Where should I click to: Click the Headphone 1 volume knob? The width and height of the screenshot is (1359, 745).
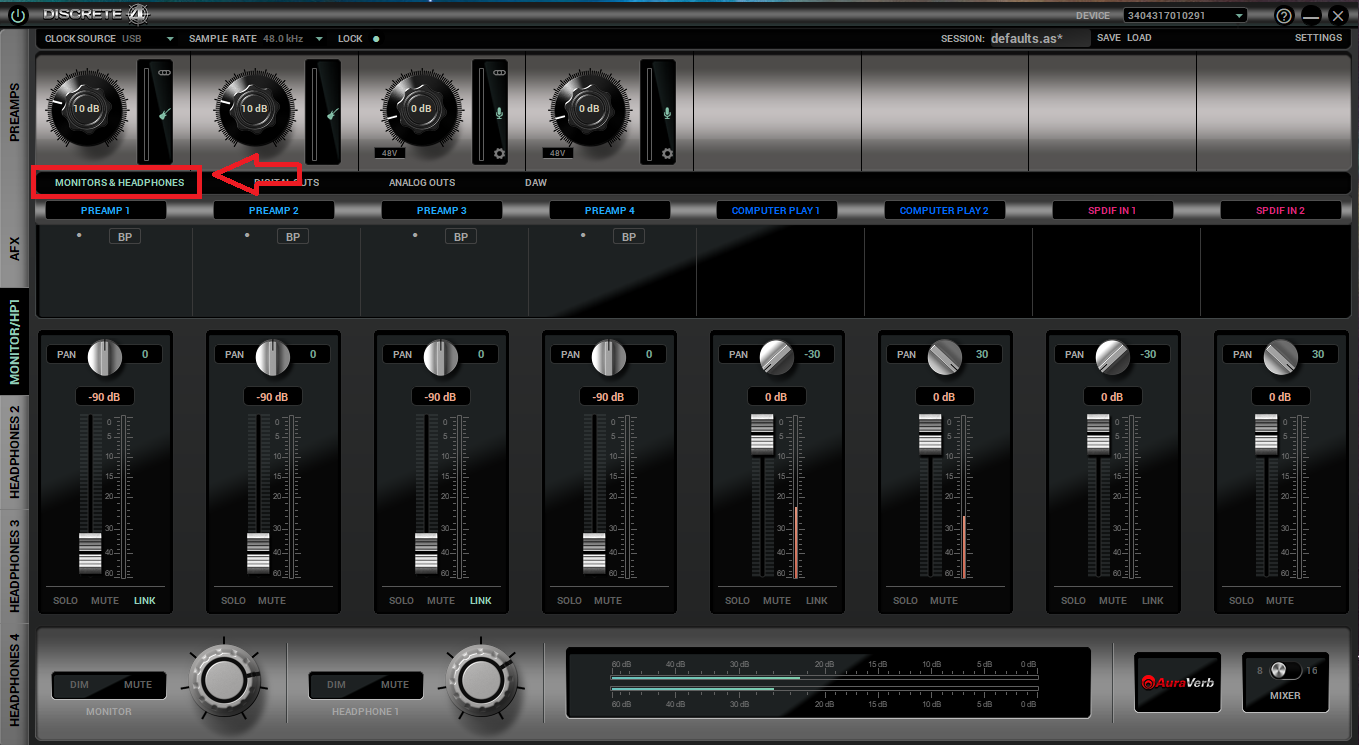pos(481,681)
